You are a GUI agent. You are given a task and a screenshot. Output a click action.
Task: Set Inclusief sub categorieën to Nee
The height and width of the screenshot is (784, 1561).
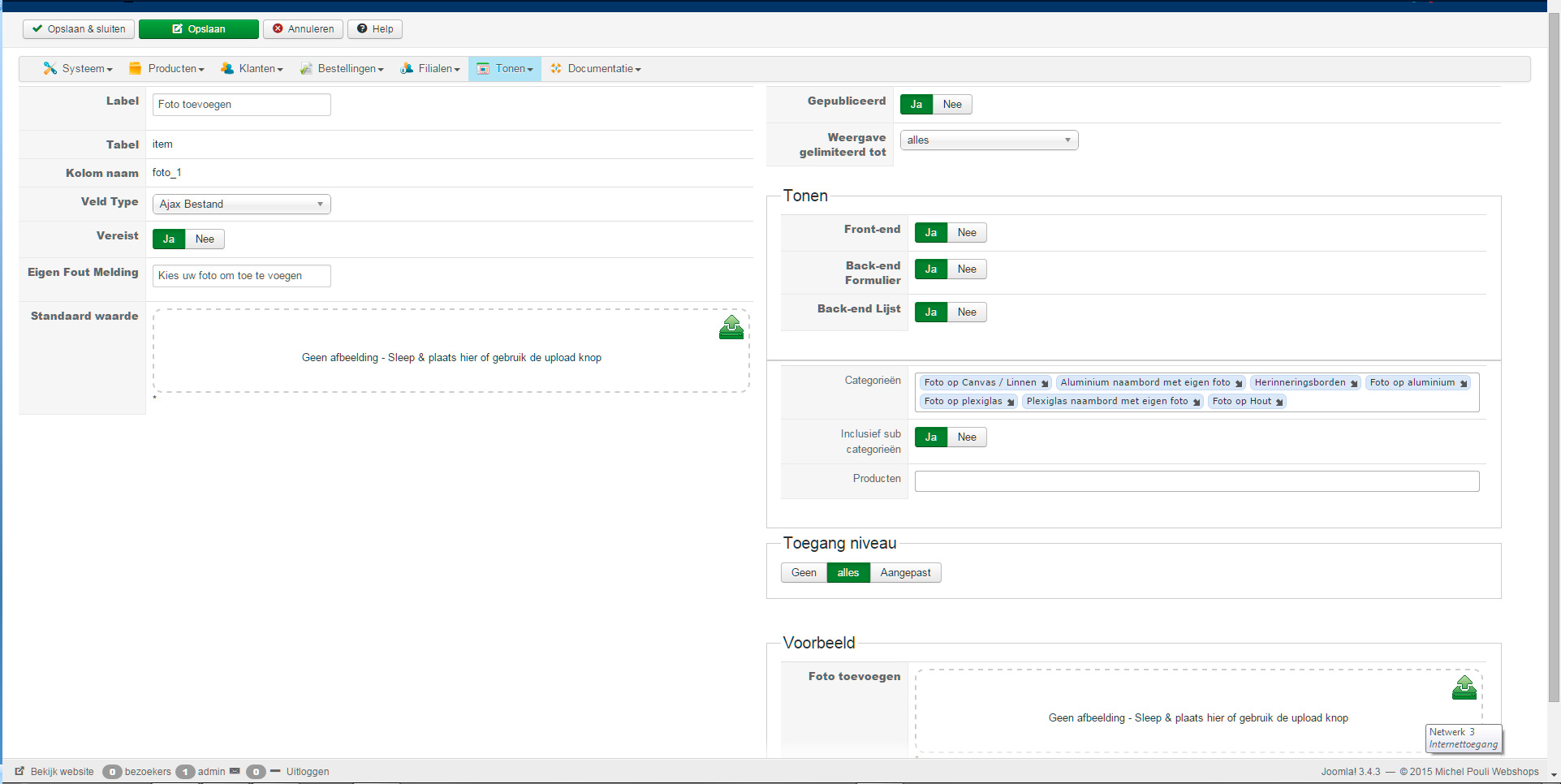[x=967, y=437]
